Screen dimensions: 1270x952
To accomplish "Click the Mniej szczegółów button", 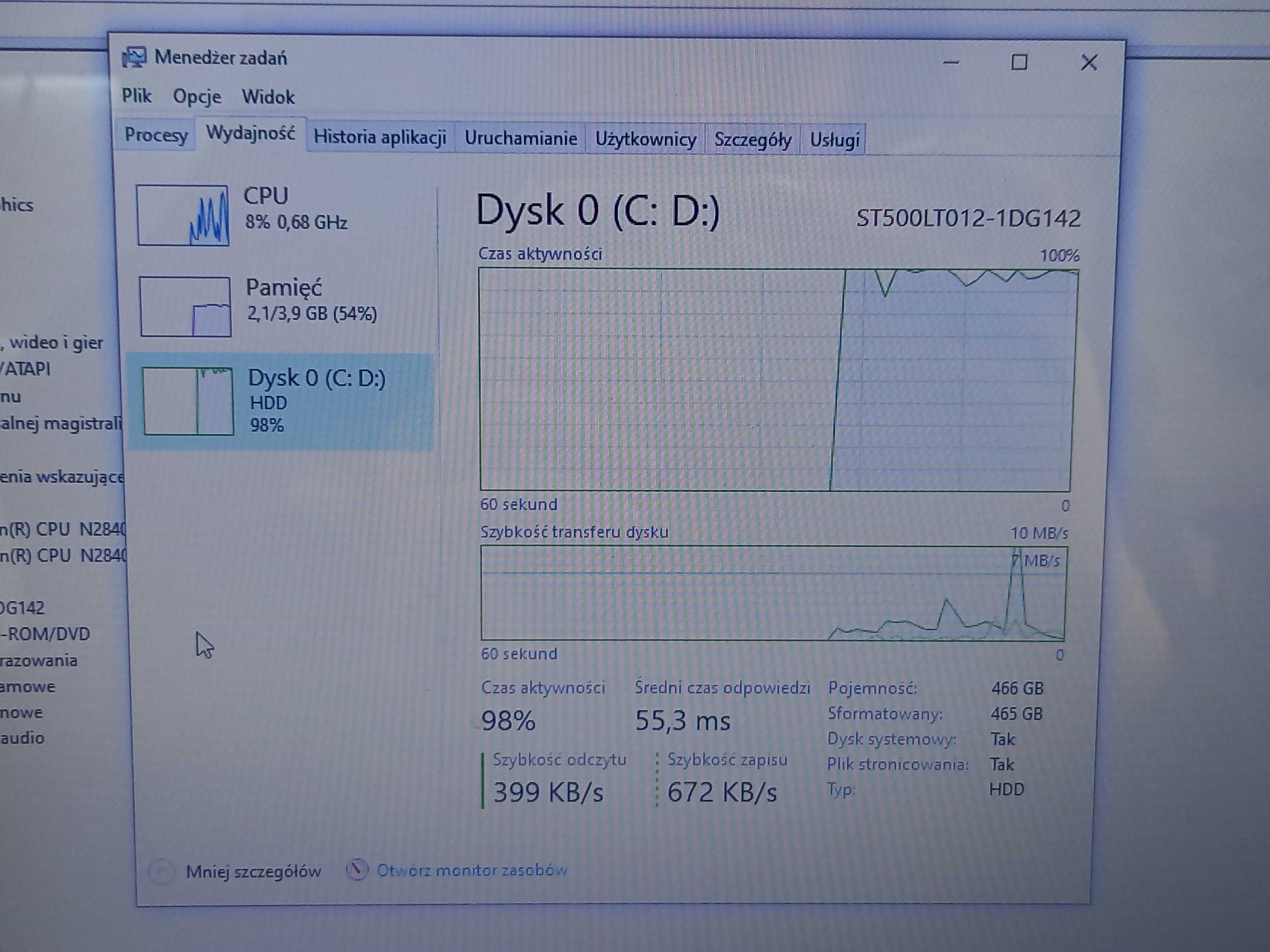I will (x=253, y=872).
